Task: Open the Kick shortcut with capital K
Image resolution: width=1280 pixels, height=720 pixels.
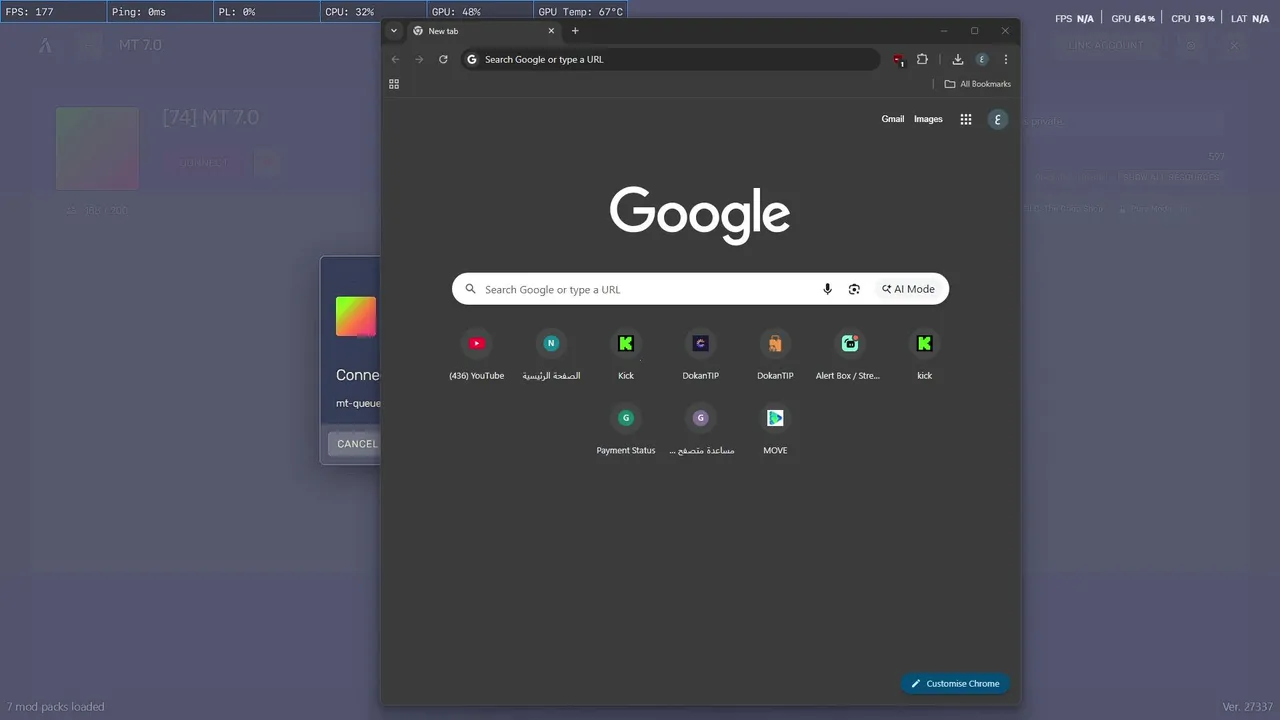Action: point(626,354)
